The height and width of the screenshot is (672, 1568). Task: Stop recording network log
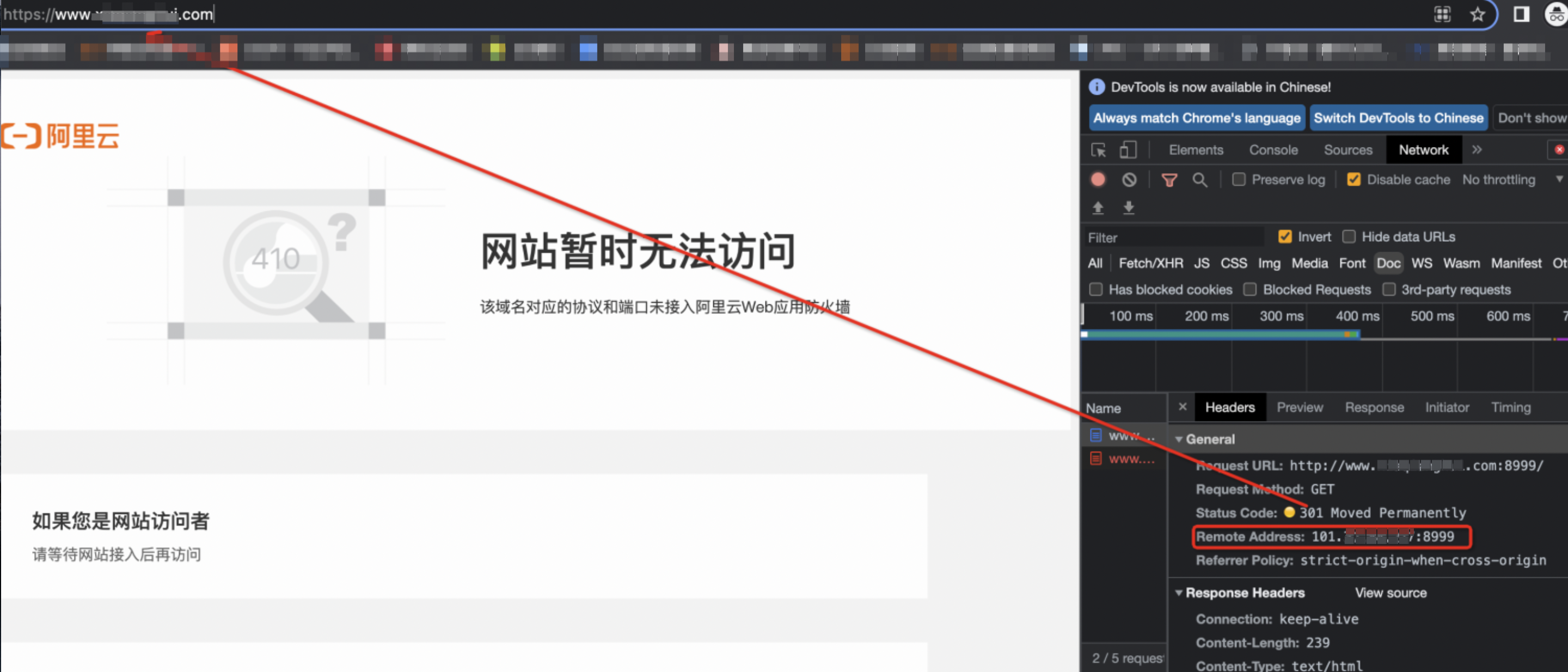pos(1098,180)
